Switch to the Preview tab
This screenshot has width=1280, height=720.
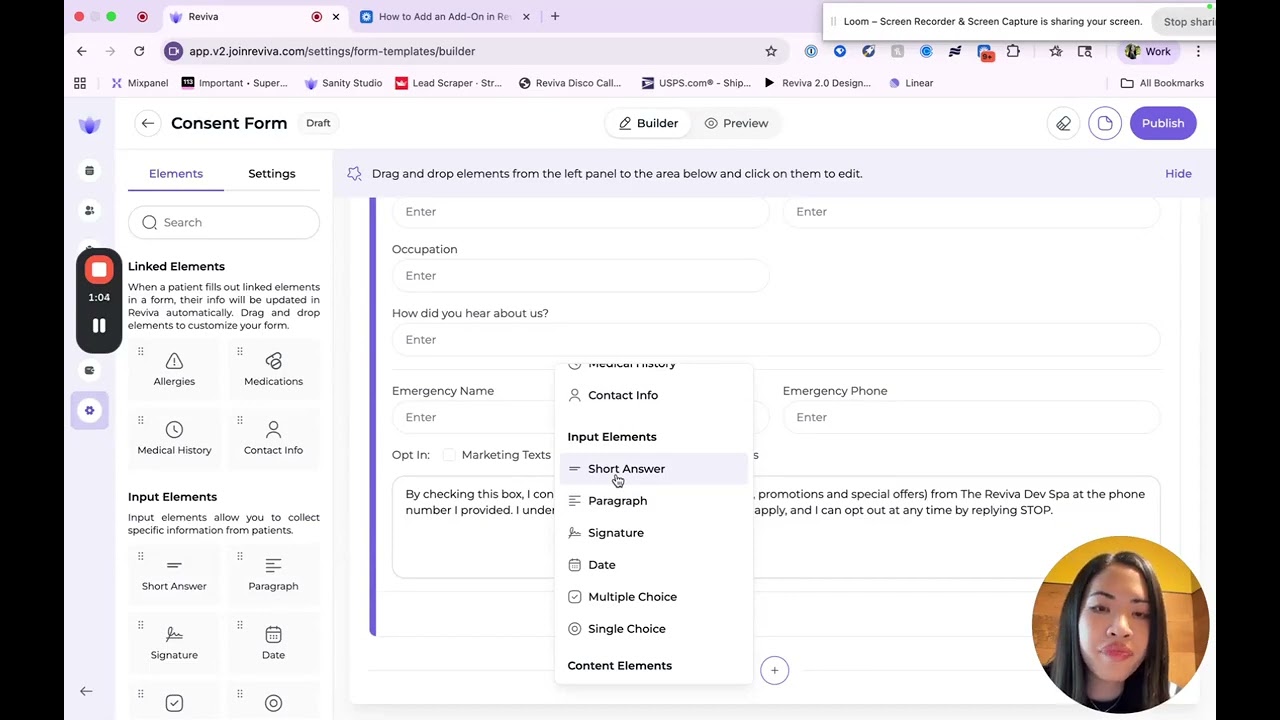736,123
